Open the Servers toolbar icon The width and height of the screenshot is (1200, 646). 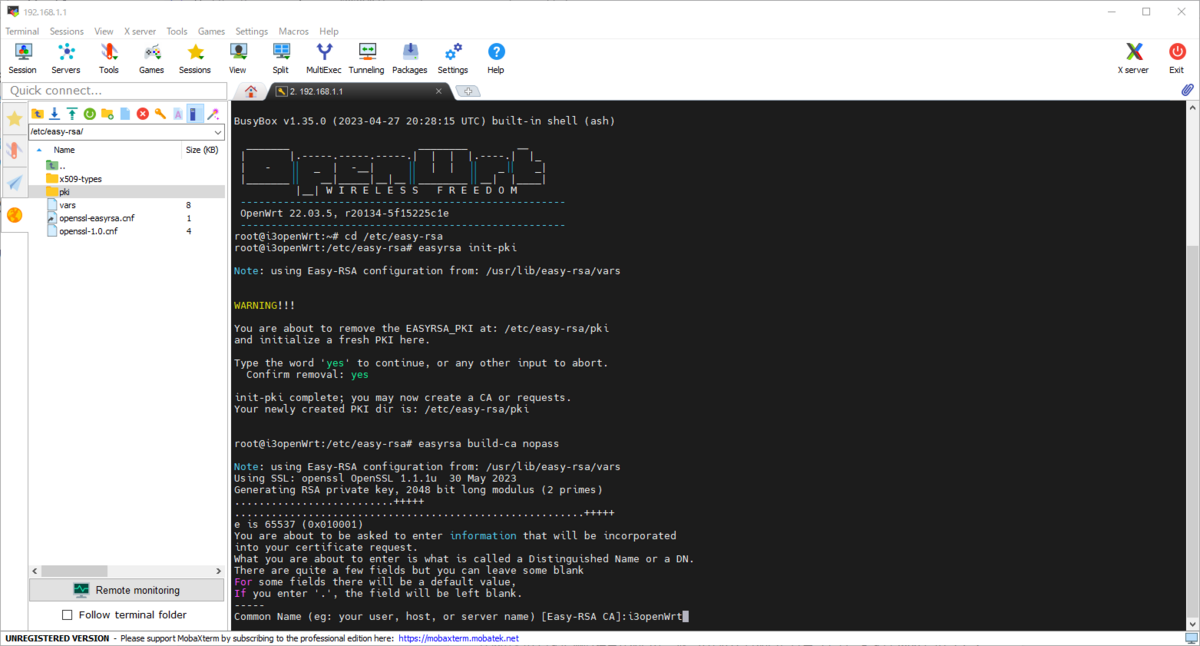(66, 58)
